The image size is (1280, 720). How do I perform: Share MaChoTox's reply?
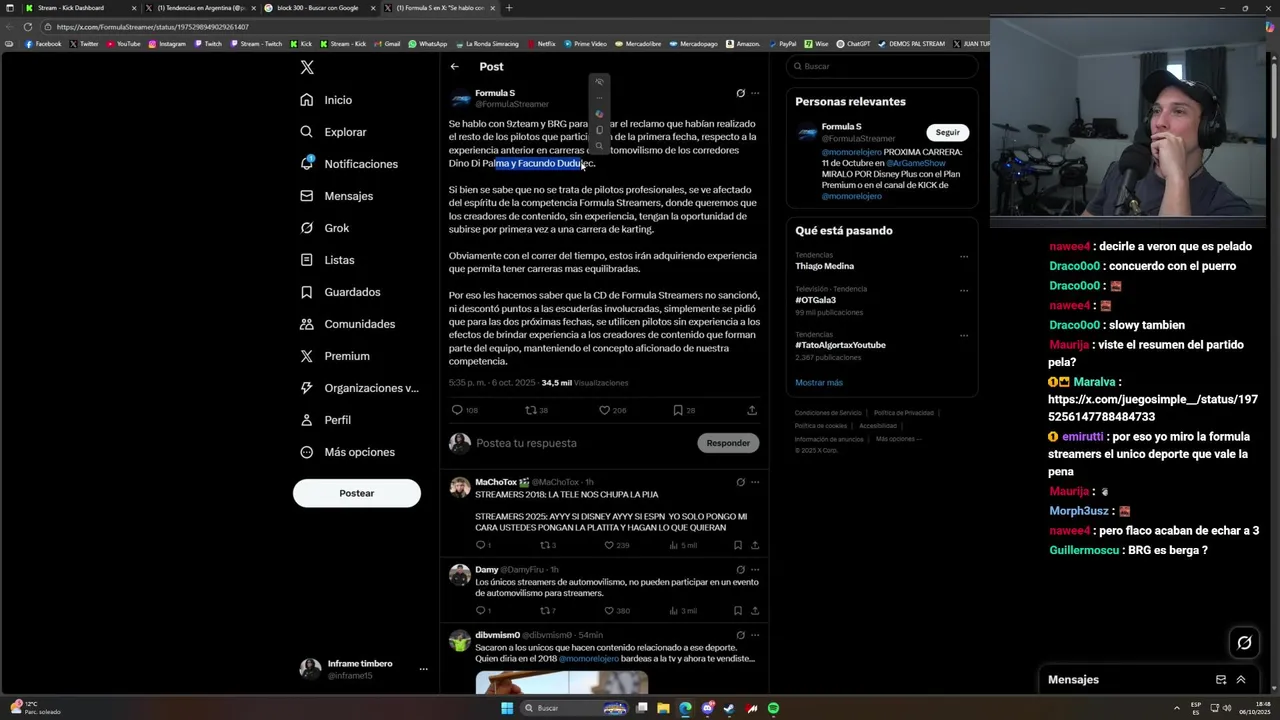[x=755, y=545]
